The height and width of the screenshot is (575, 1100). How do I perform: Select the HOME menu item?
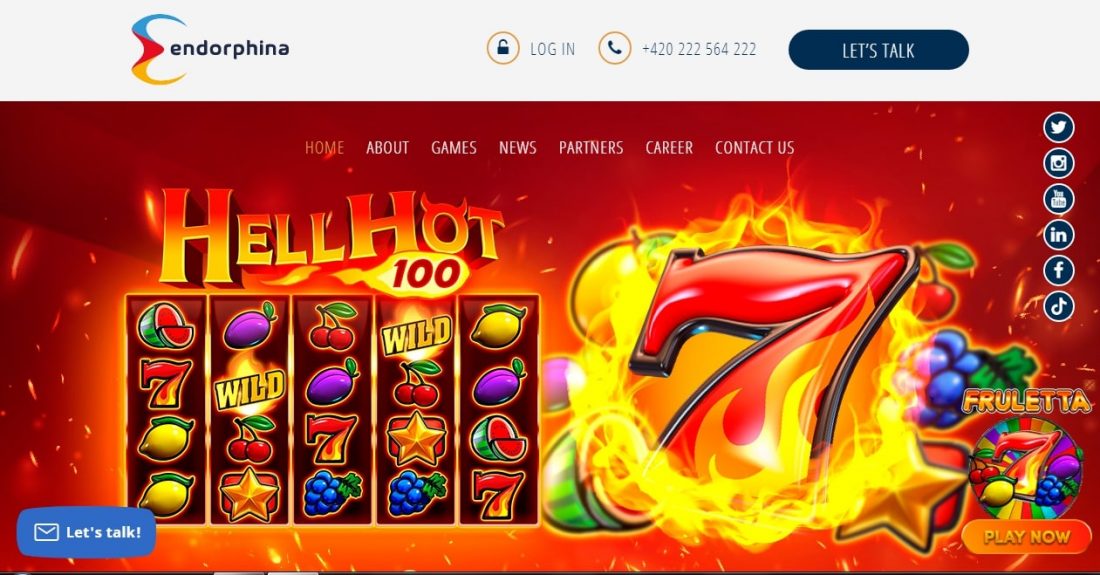[324, 148]
